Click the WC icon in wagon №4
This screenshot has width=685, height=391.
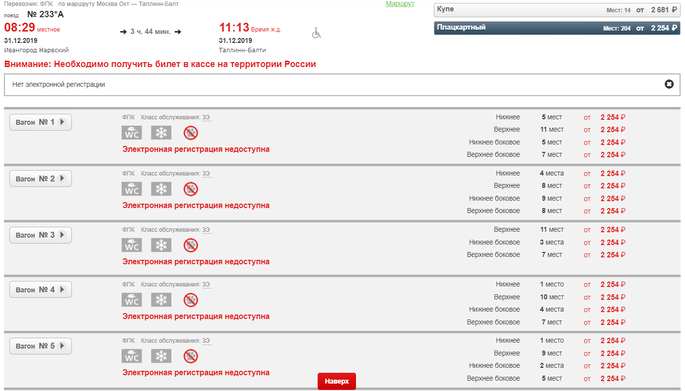(131, 300)
